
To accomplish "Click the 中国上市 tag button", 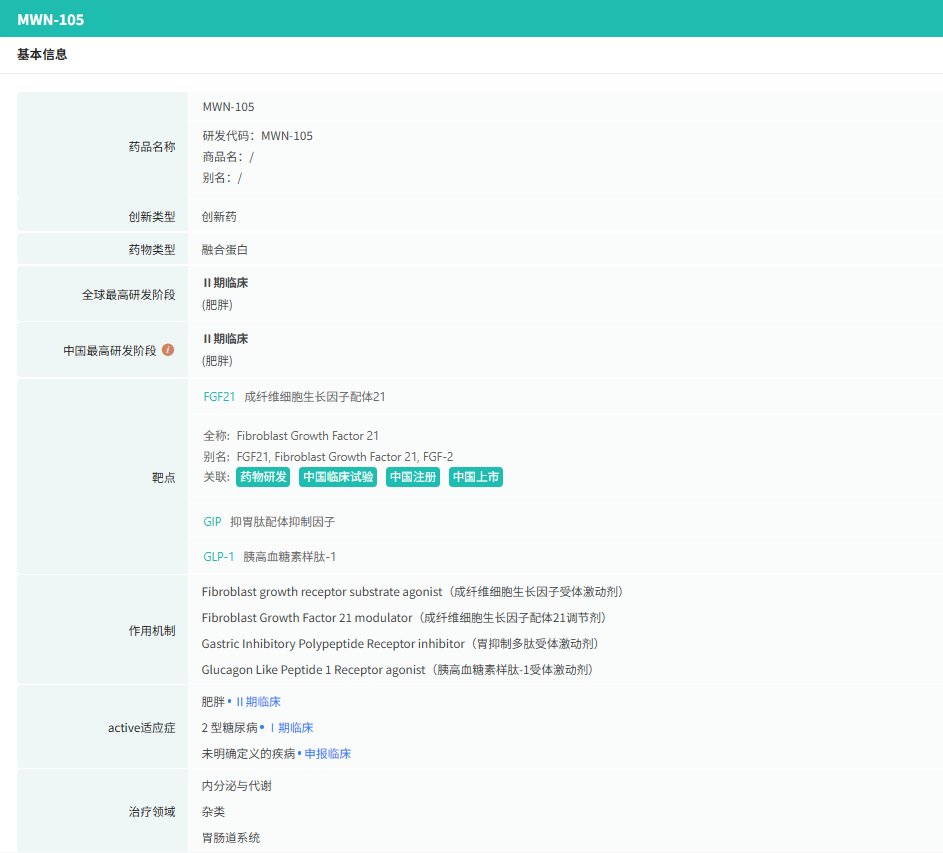I will point(476,477).
